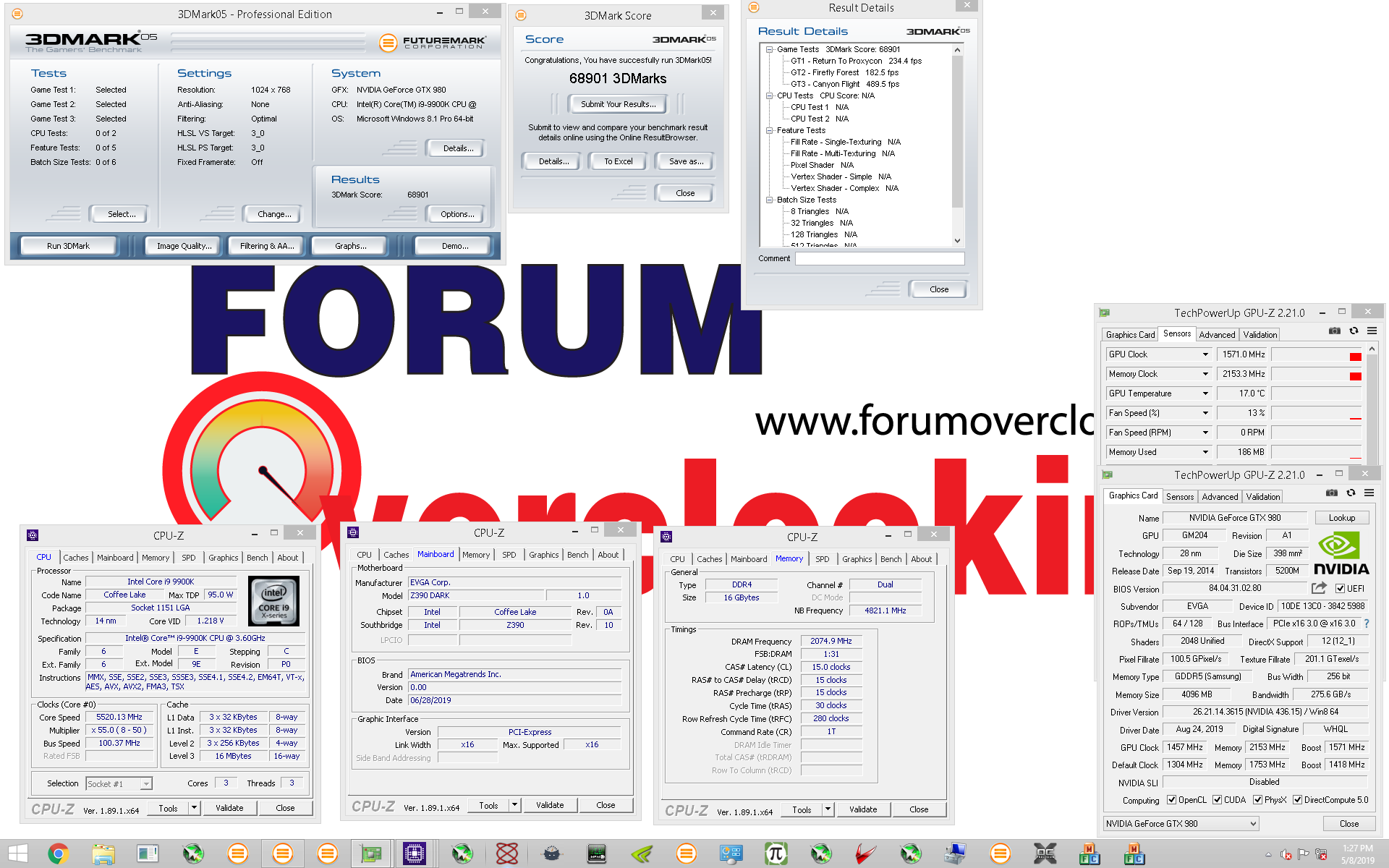
Task: Open NVIDIA green taskbar icon
Action: (642, 854)
